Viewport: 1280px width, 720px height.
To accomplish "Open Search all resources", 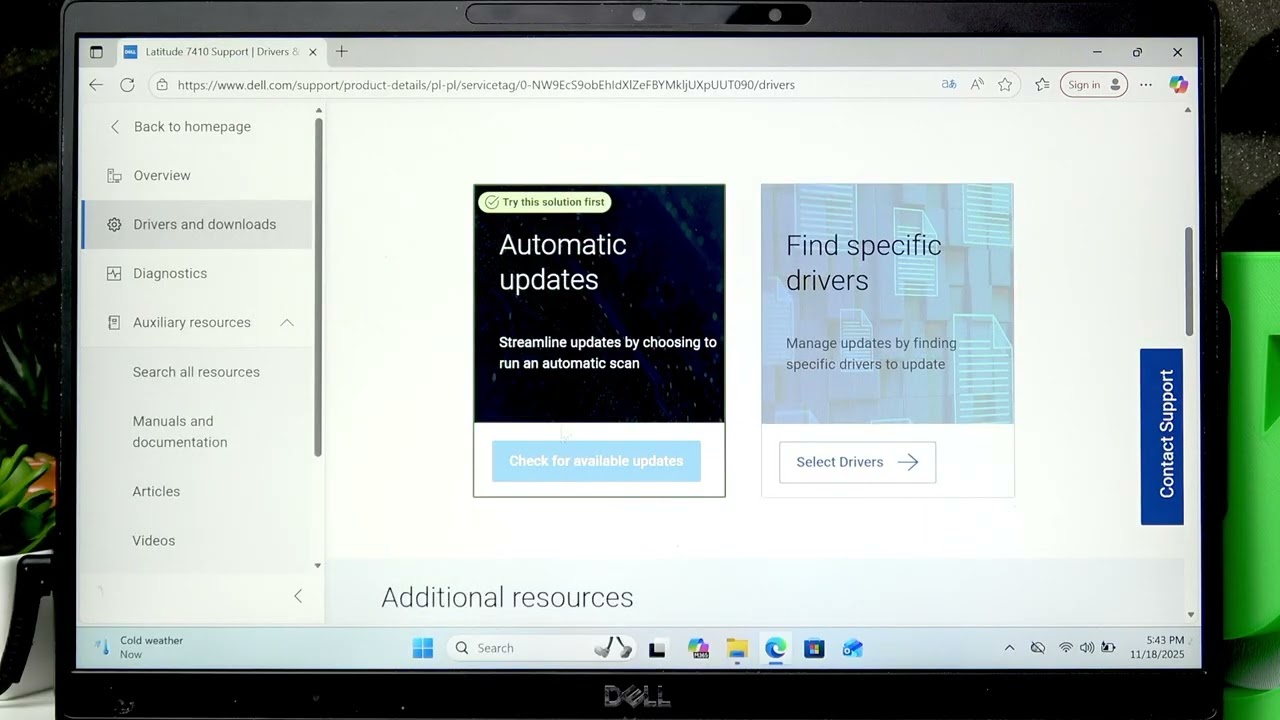I will pos(196,372).
